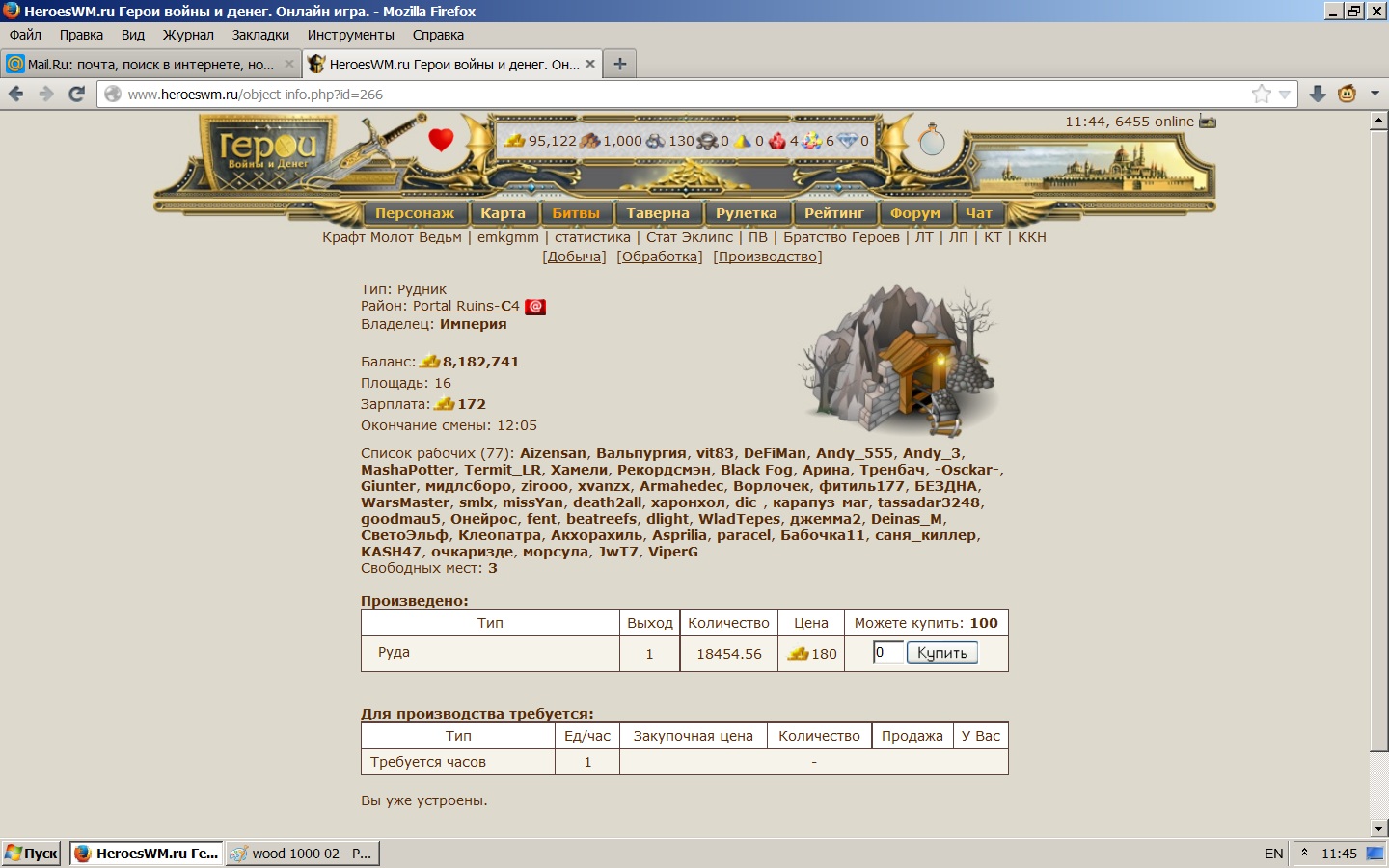
Task: Open the Firefox downloads arrow icon
Action: pos(1318,94)
